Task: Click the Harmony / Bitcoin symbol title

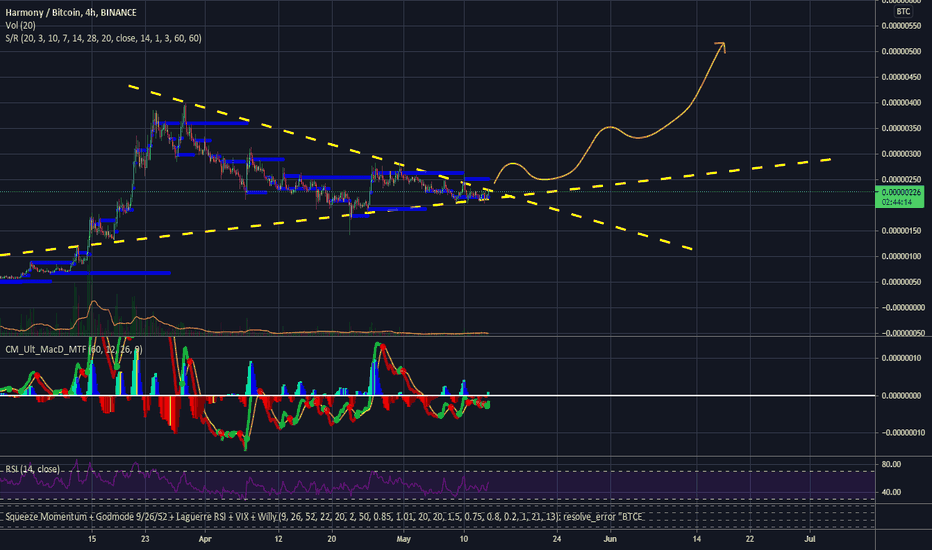Action: tap(71, 12)
